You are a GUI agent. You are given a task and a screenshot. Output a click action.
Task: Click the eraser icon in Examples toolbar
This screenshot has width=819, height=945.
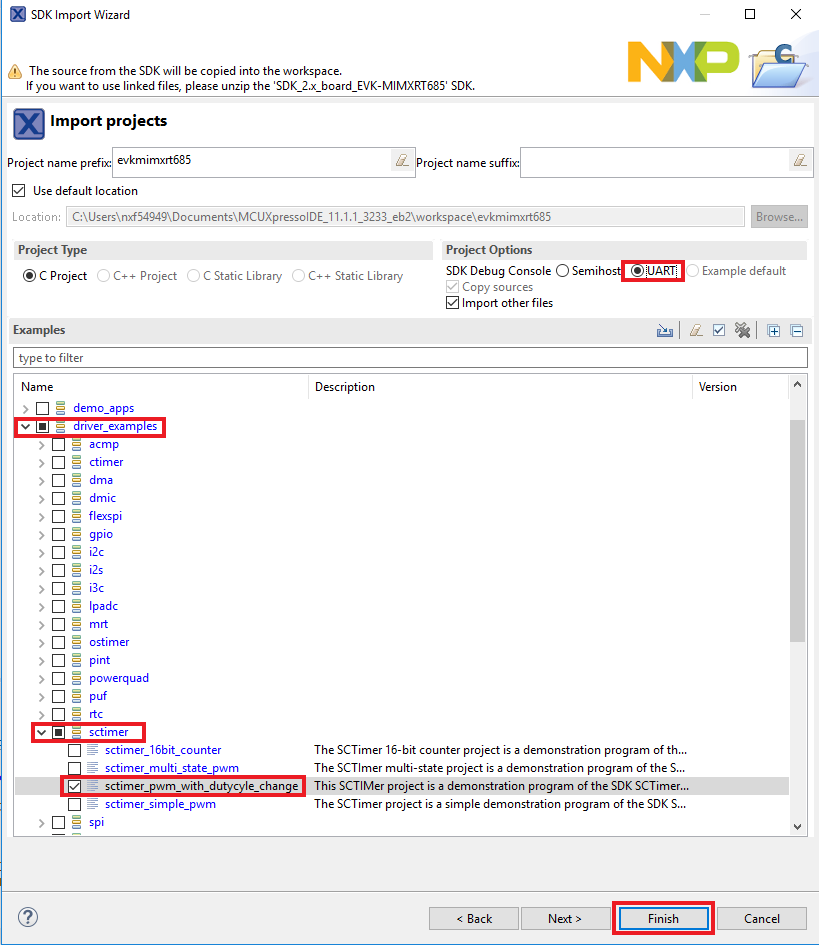[697, 331]
